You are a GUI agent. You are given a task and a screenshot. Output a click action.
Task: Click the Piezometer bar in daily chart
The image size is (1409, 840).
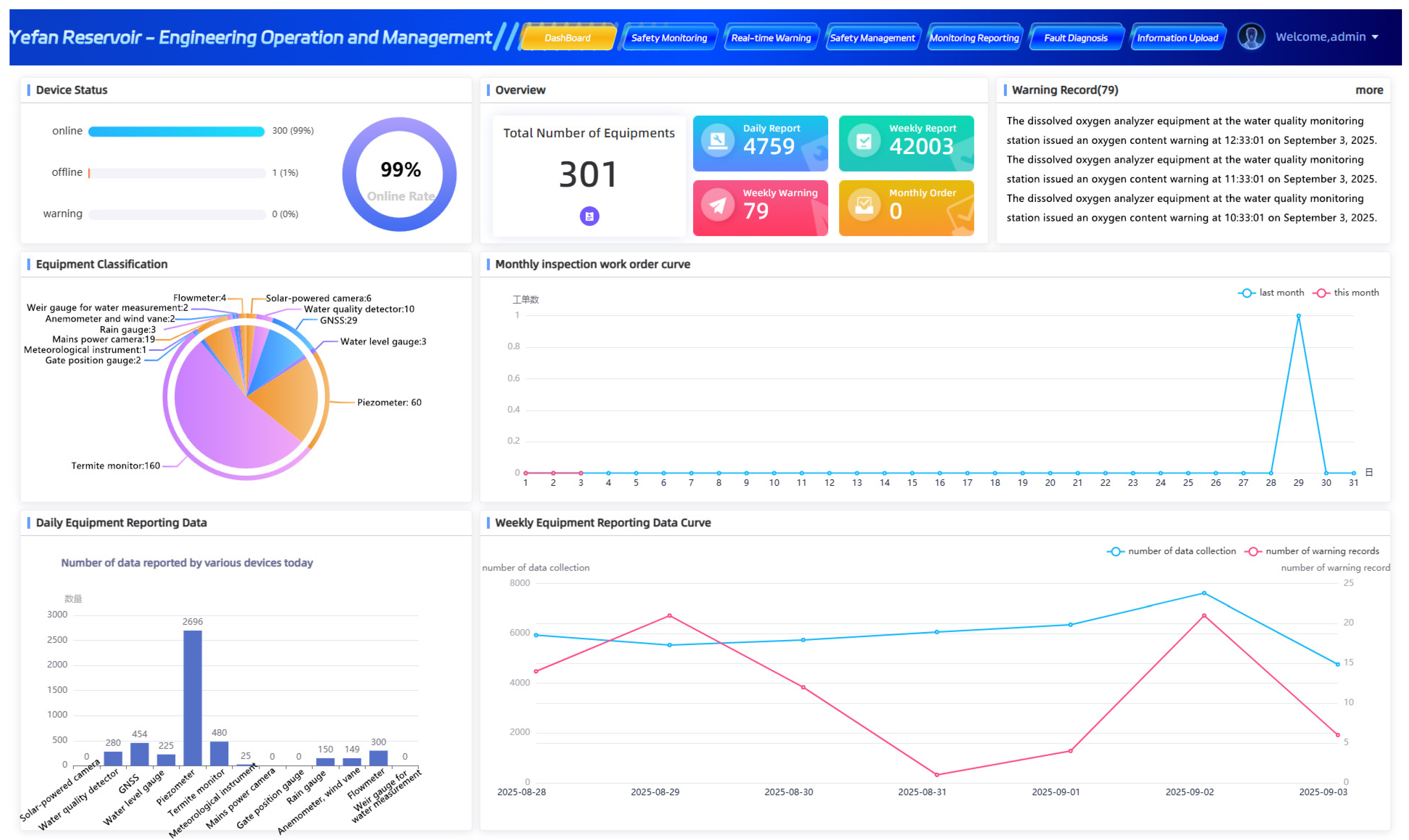tap(192, 697)
